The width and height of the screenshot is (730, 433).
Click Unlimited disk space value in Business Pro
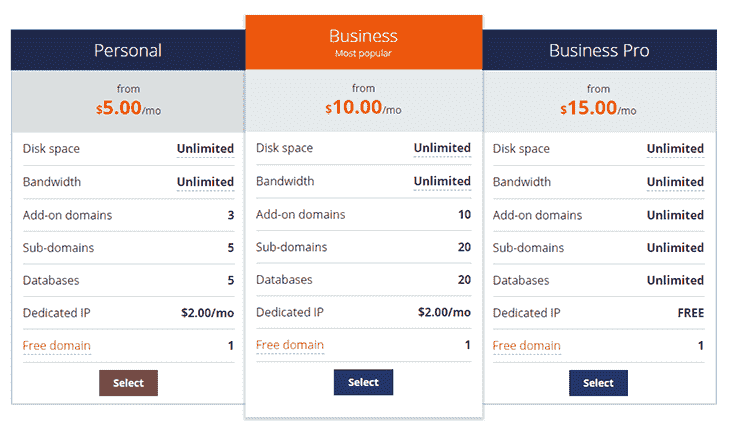pyautogui.click(x=675, y=149)
